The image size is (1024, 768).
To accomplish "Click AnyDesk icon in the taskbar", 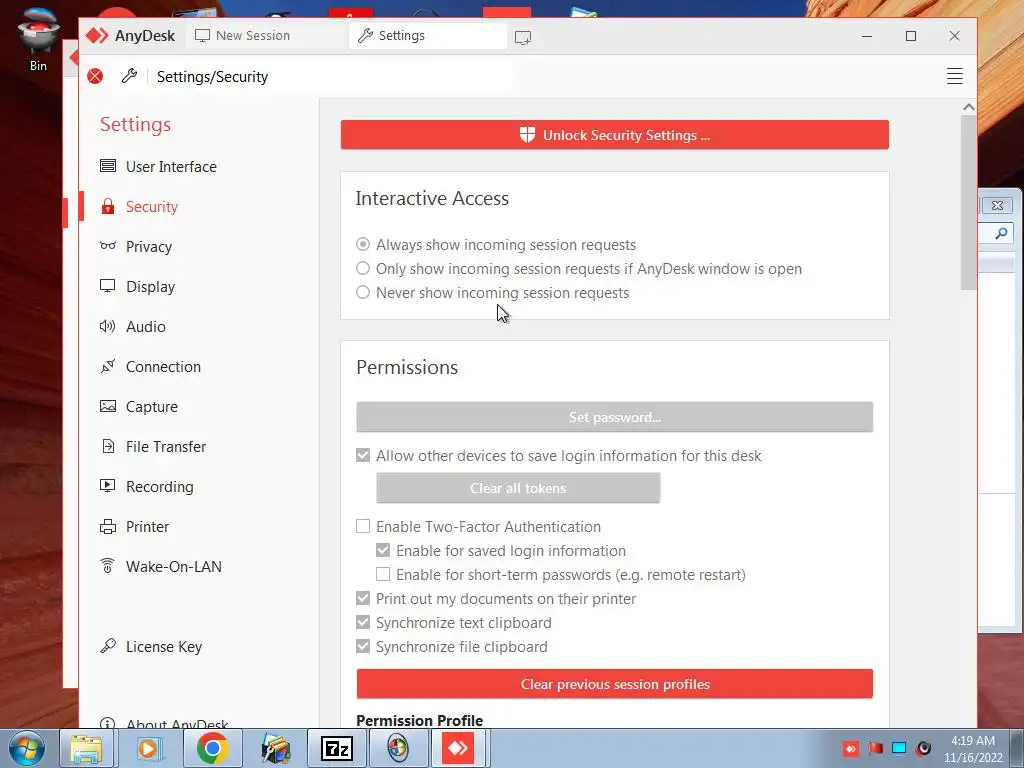I will click(x=458, y=748).
